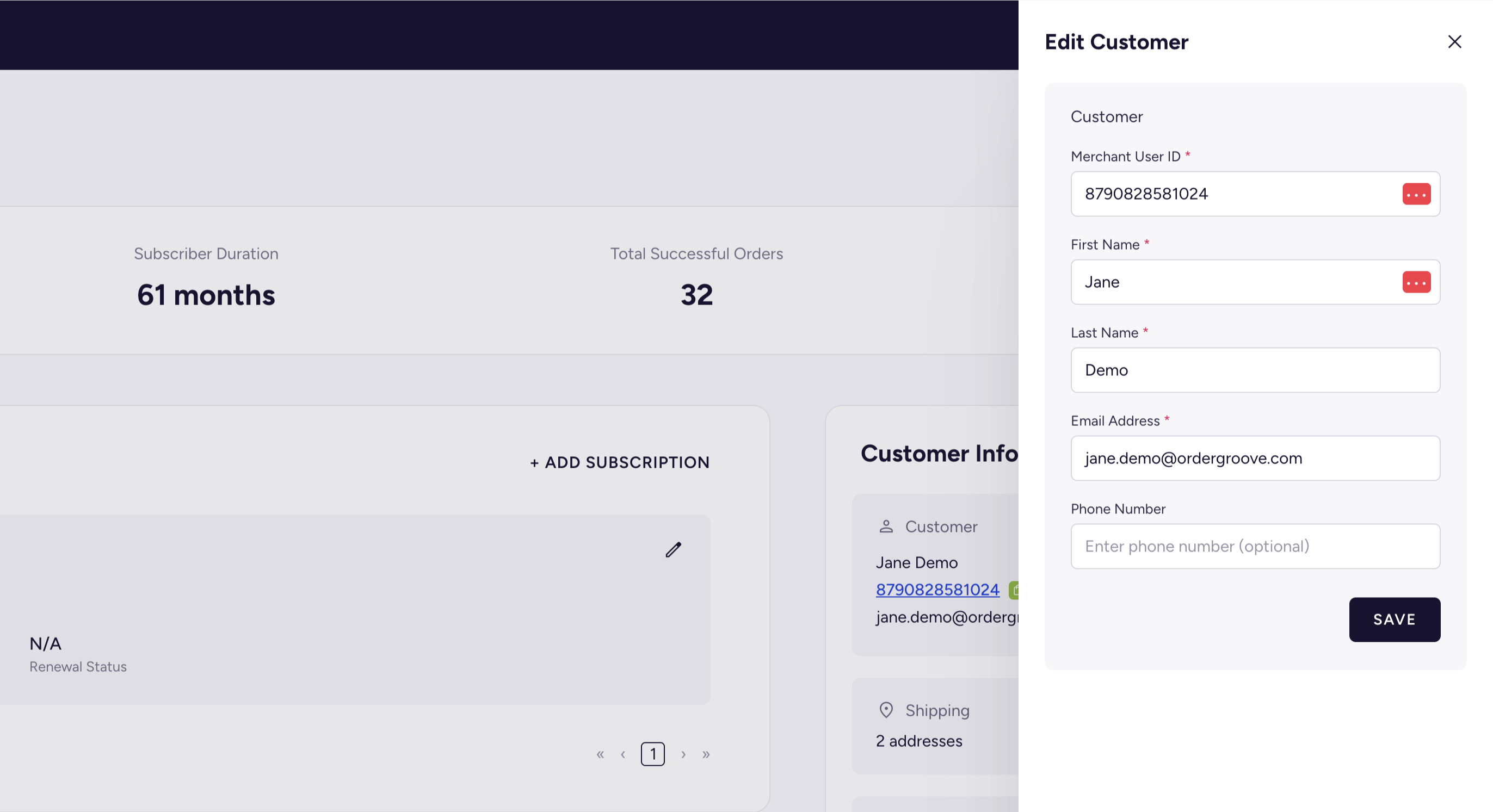Click the 'N/A' renewal status value
This screenshot has width=1493, height=812.
[x=45, y=643]
